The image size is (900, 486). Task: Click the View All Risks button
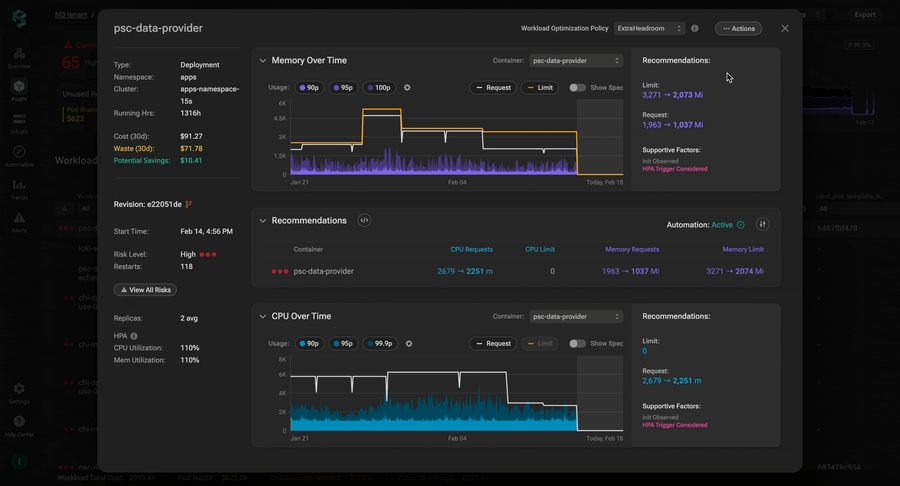[x=145, y=290]
